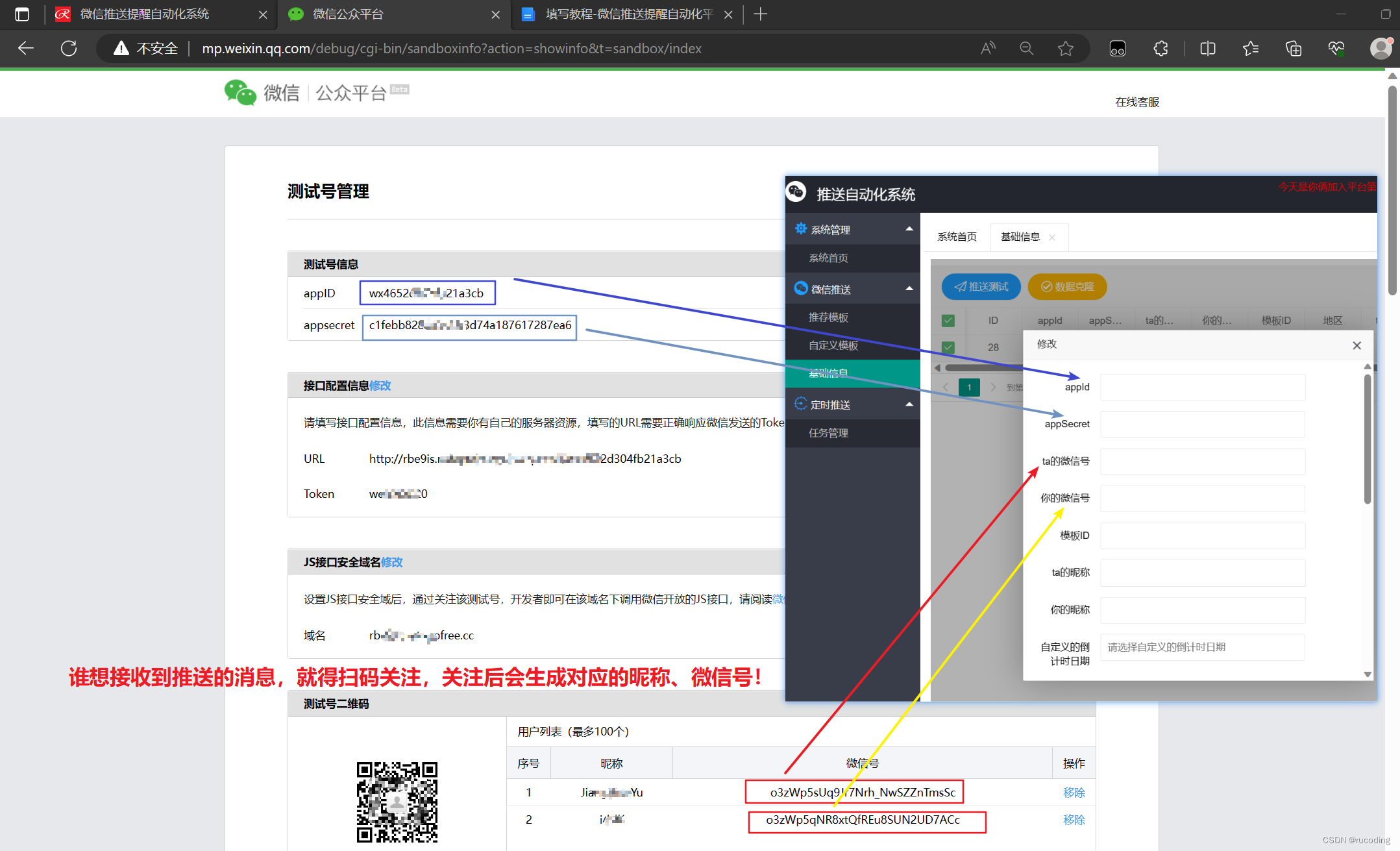Click 修改 link next to 接口配置信息
Viewport: 1400px width, 851px height.
380,386
